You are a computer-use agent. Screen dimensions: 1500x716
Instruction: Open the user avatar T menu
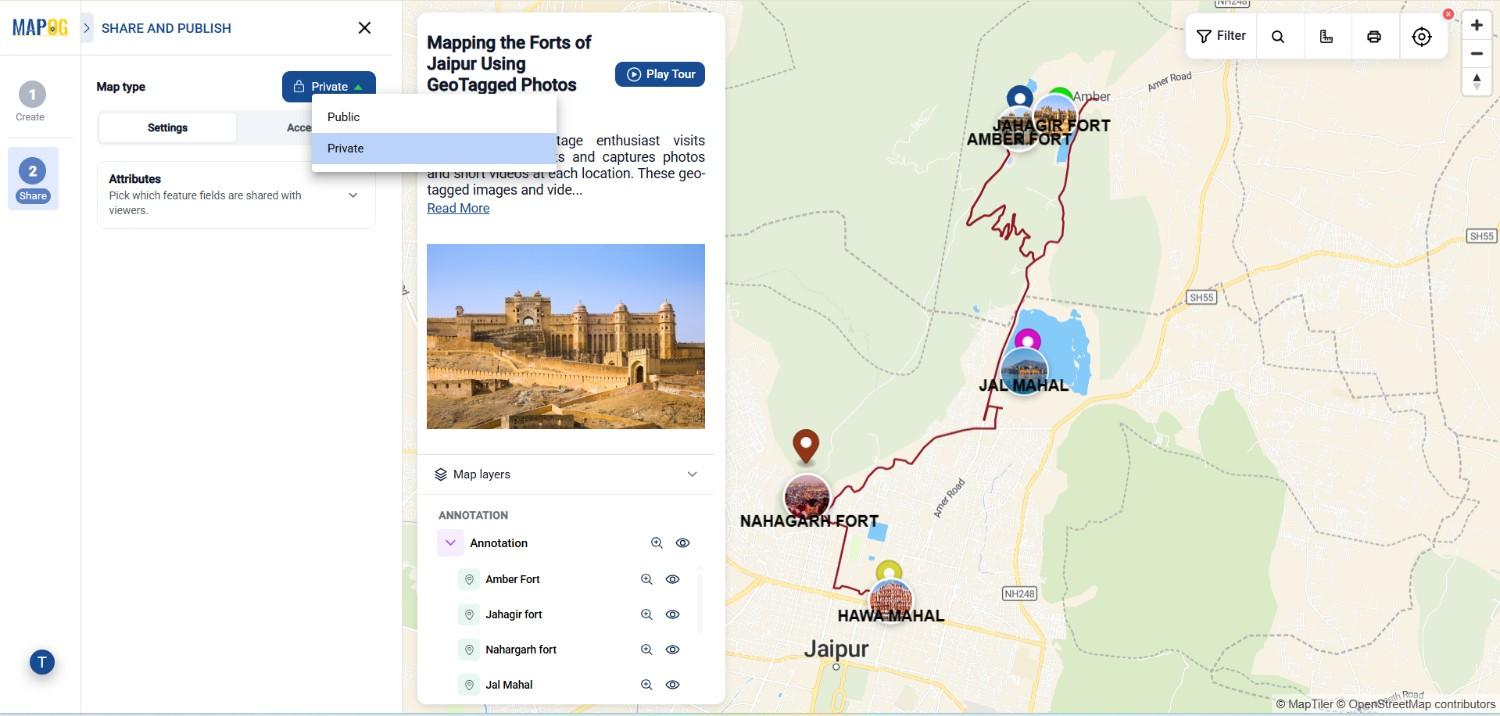(x=42, y=662)
